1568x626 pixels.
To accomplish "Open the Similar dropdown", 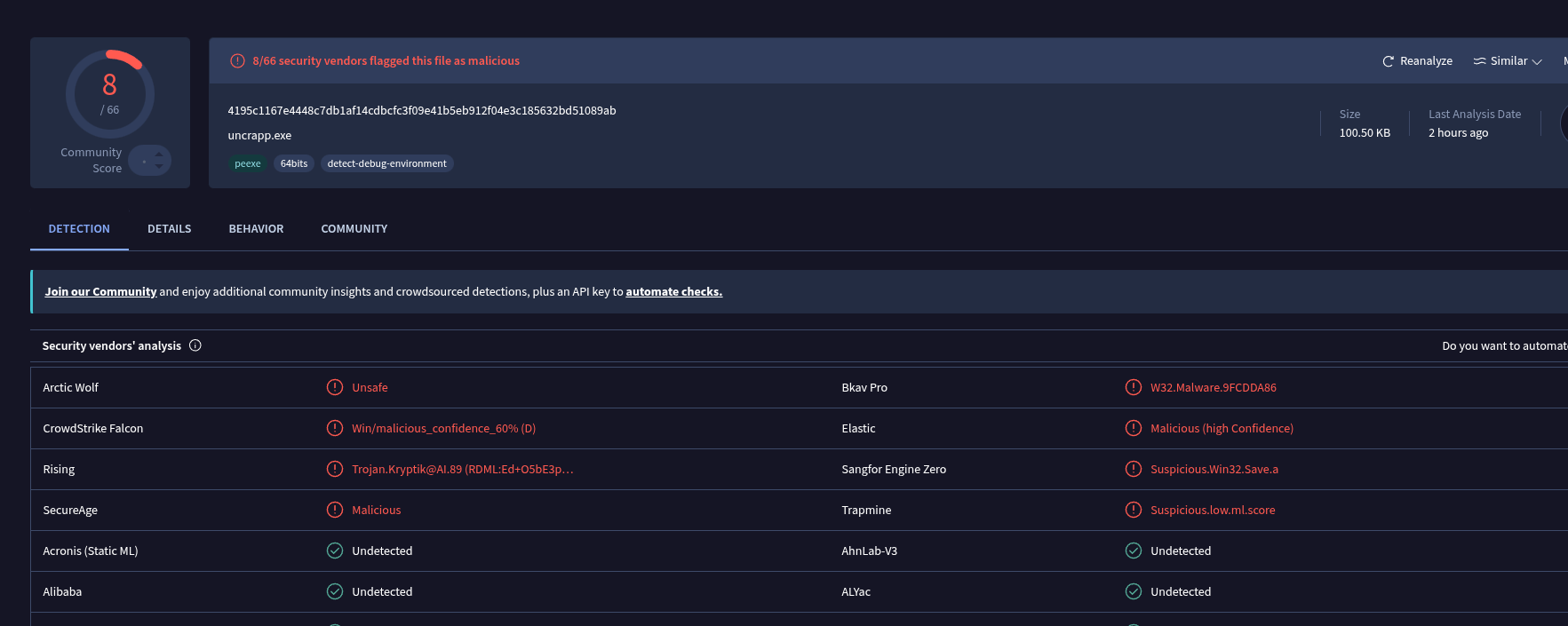I will [x=1508, y=61].
